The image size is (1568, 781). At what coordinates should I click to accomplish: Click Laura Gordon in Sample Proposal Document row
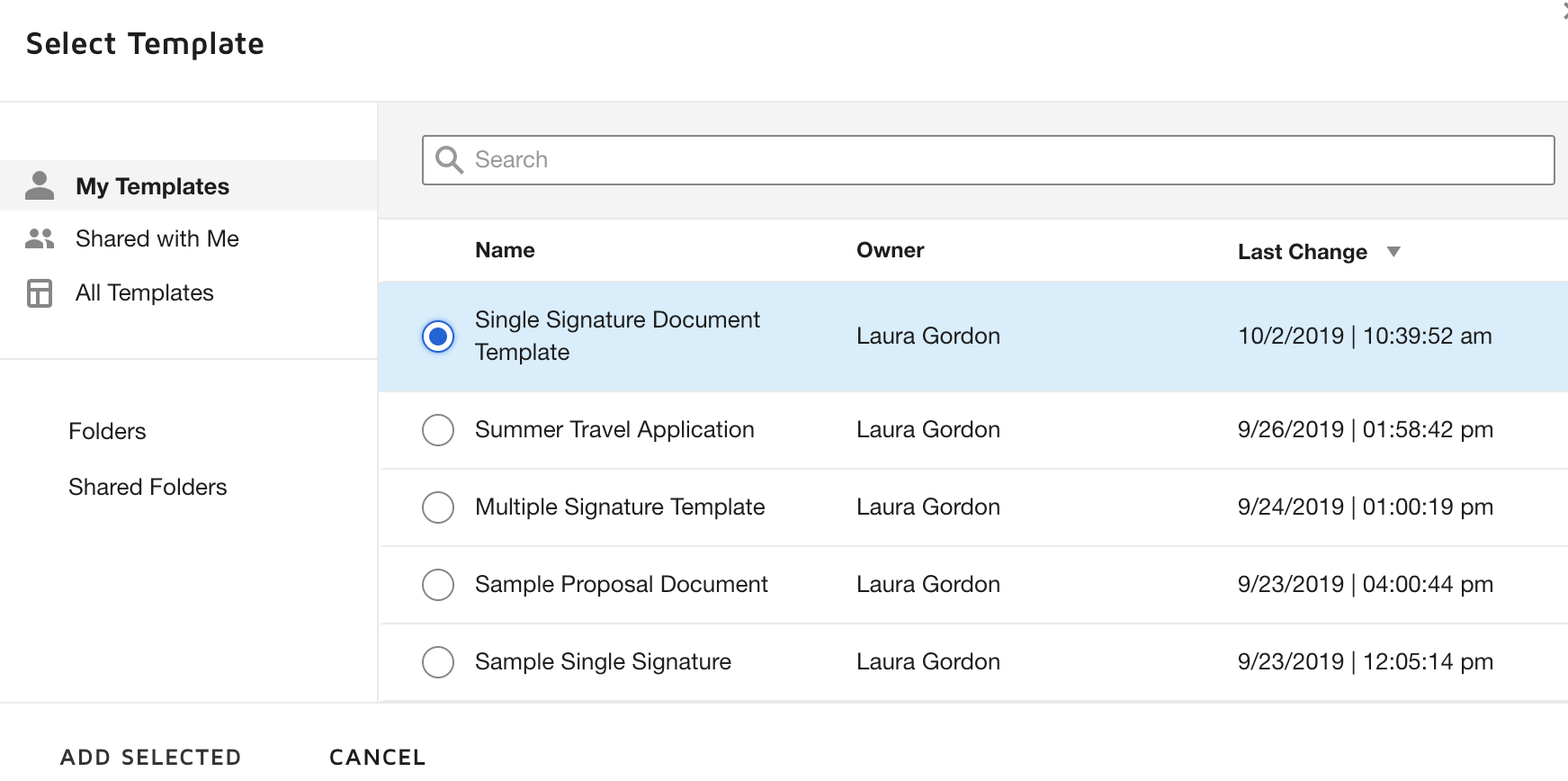(x=928, y=585)
